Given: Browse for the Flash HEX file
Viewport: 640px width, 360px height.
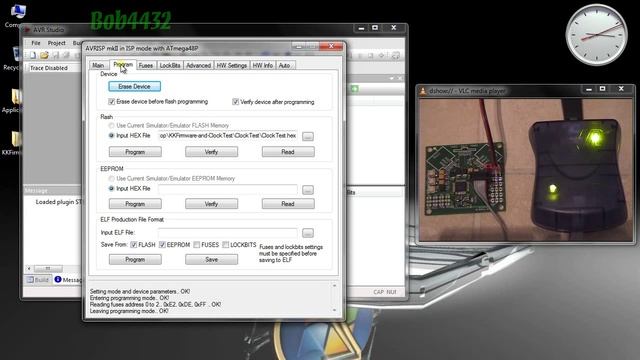Looking at the screenshot, I should pyautogui.click(x=308, y=136).
